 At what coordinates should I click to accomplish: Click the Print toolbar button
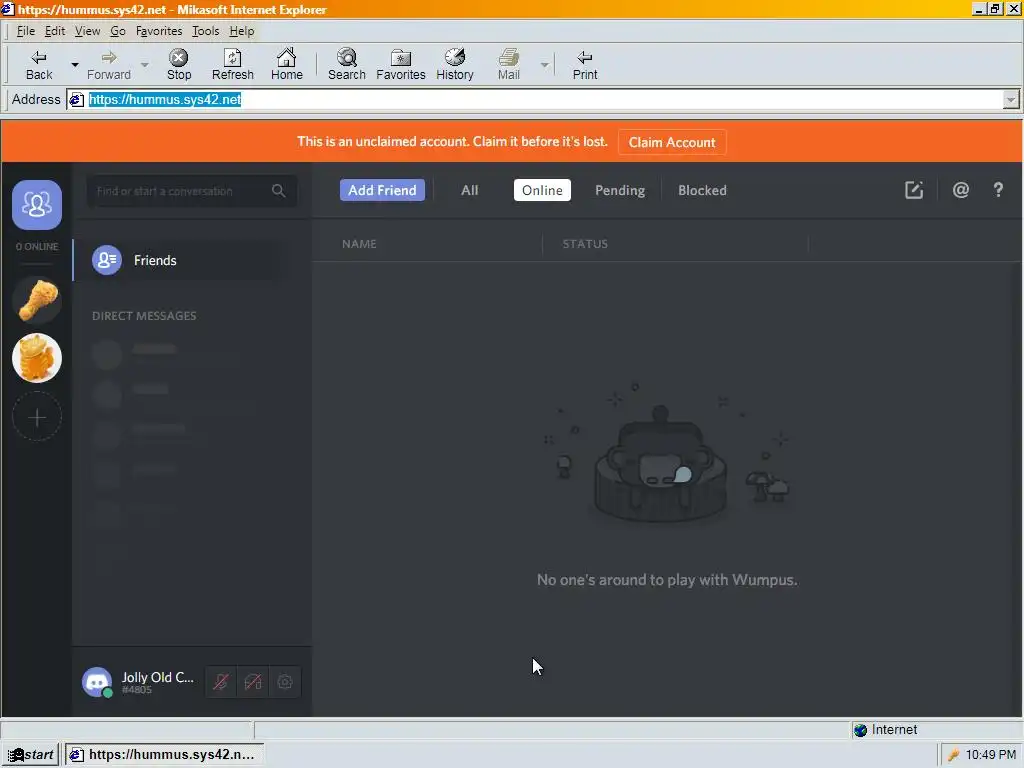(x=584, y=65)
